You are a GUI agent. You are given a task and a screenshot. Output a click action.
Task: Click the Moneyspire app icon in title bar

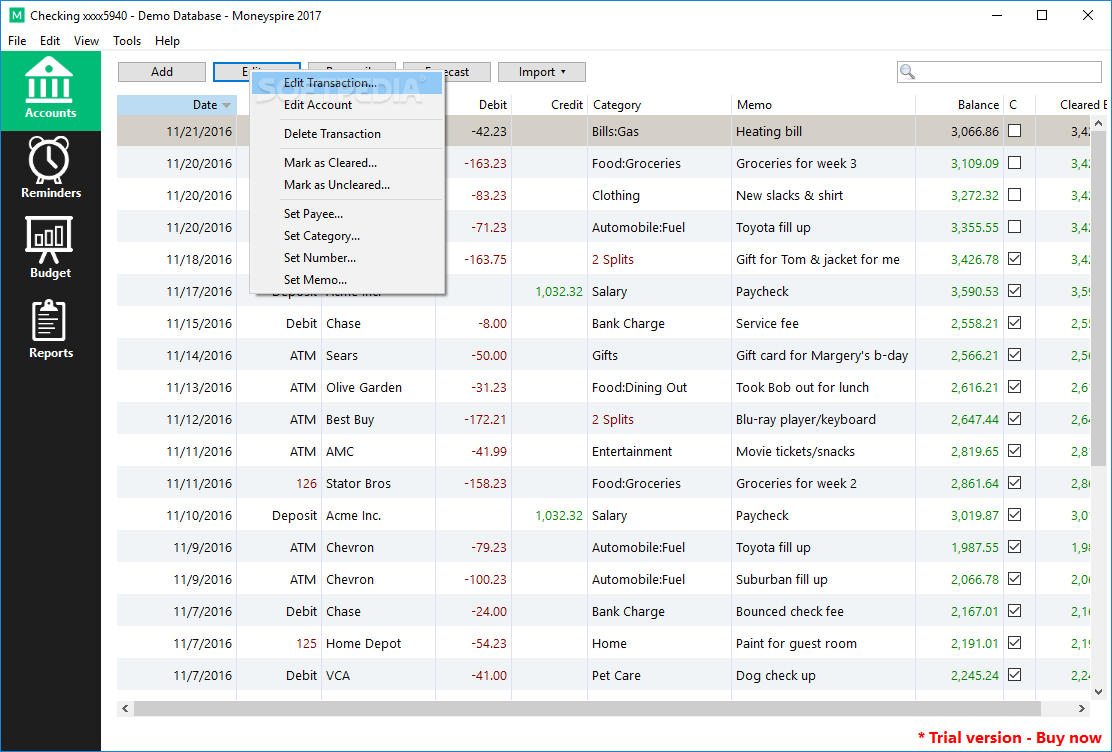coord(16,16)
